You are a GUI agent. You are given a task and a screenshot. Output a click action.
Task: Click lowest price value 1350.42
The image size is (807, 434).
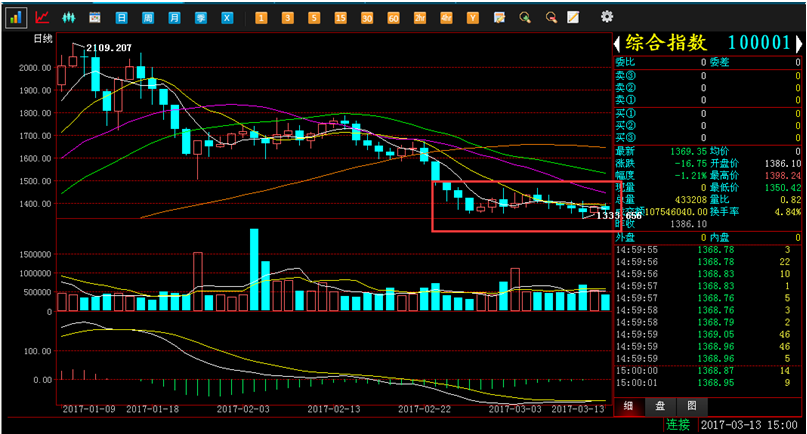[x=783, y=188]
